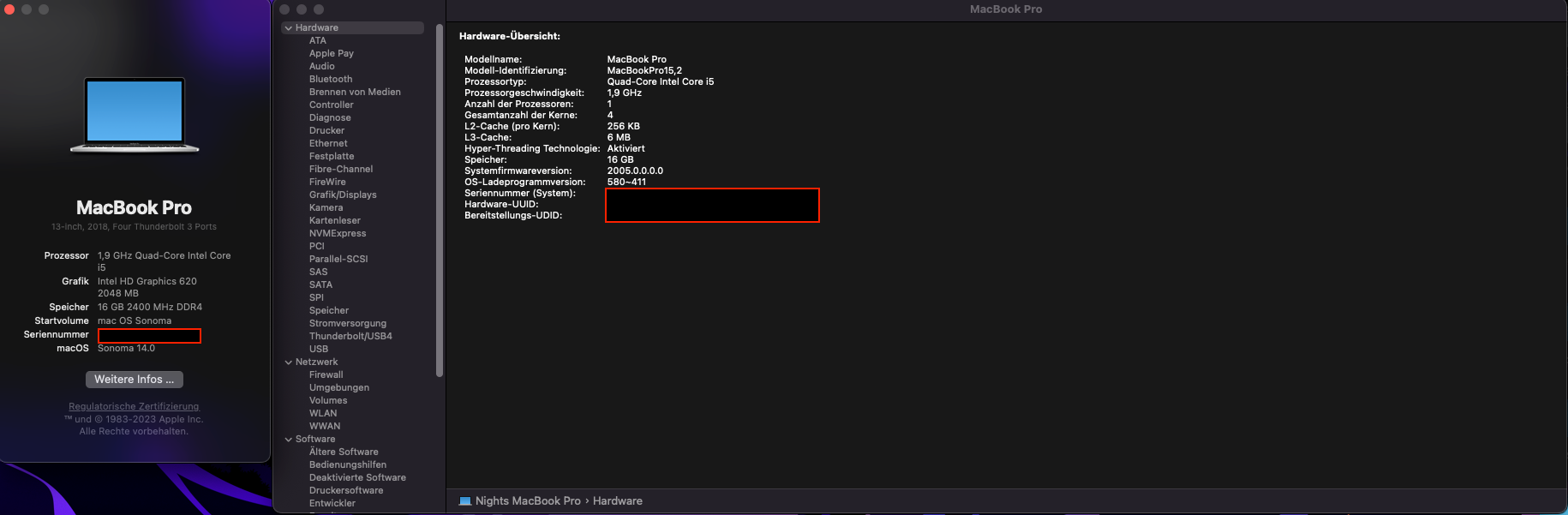Open Speicher under Hardware list
The width and height of the screenshot is (1568, 515).
tap(329, 310)
